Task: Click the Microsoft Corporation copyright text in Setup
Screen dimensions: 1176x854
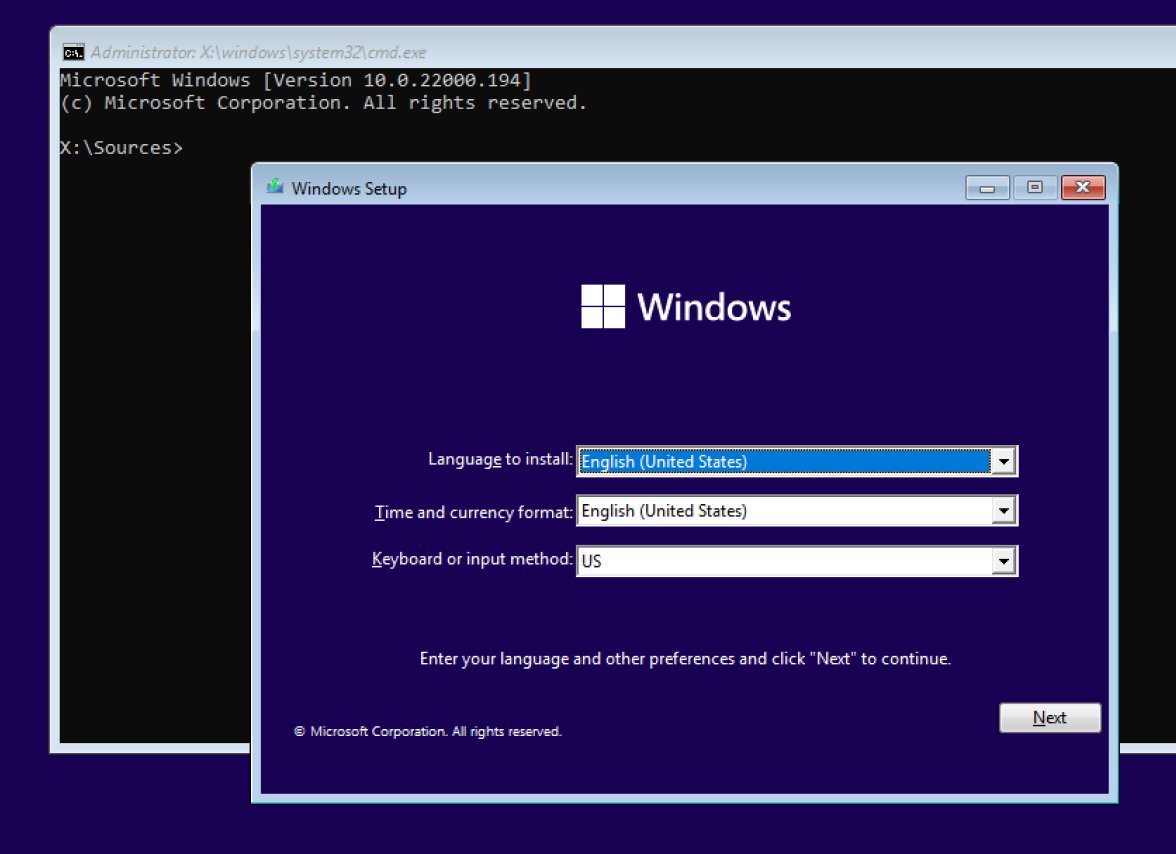Action: click(428, 731)
